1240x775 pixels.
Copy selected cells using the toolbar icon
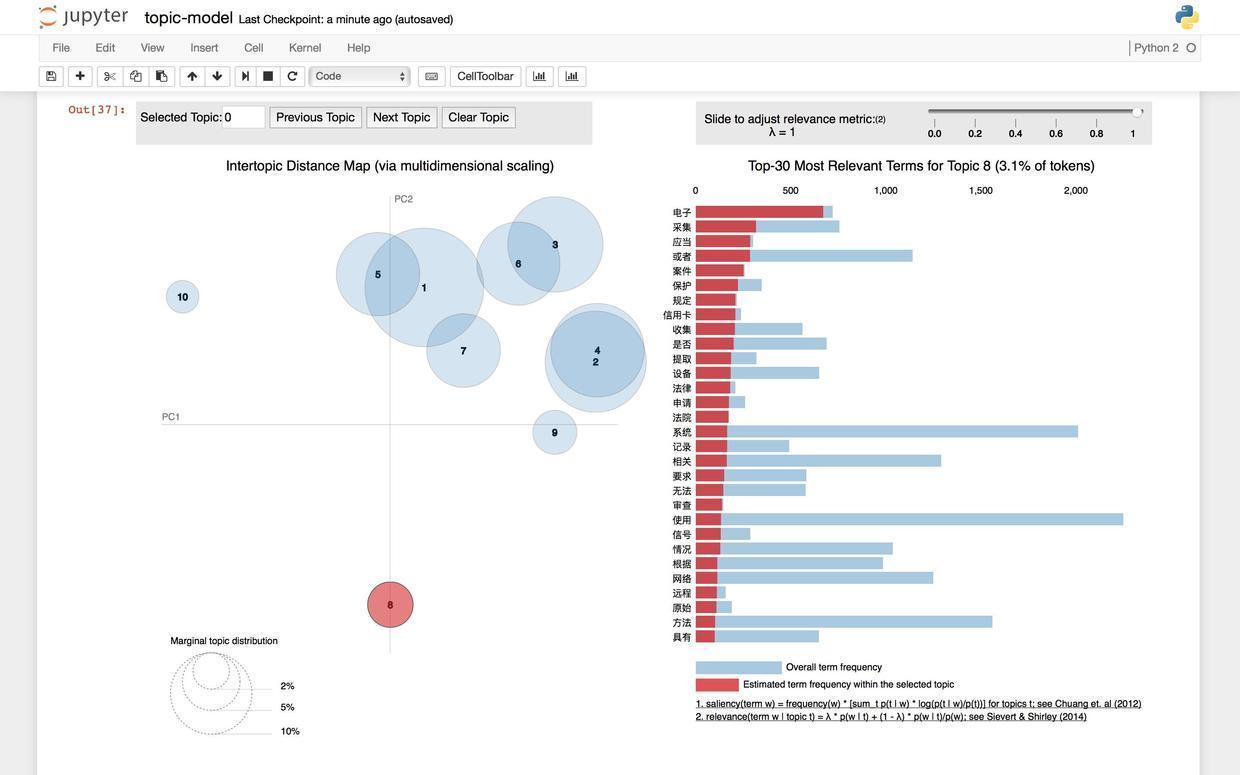click(136, 76)
